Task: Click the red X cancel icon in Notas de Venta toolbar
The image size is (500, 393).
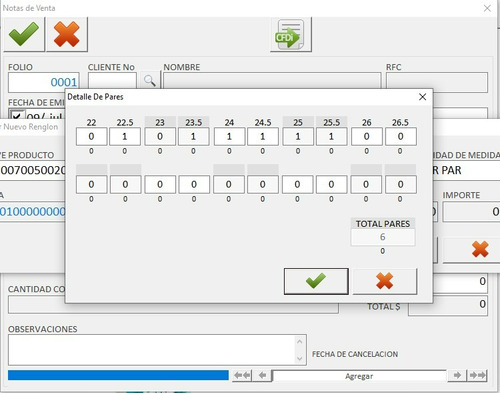Action: (67, 34)
